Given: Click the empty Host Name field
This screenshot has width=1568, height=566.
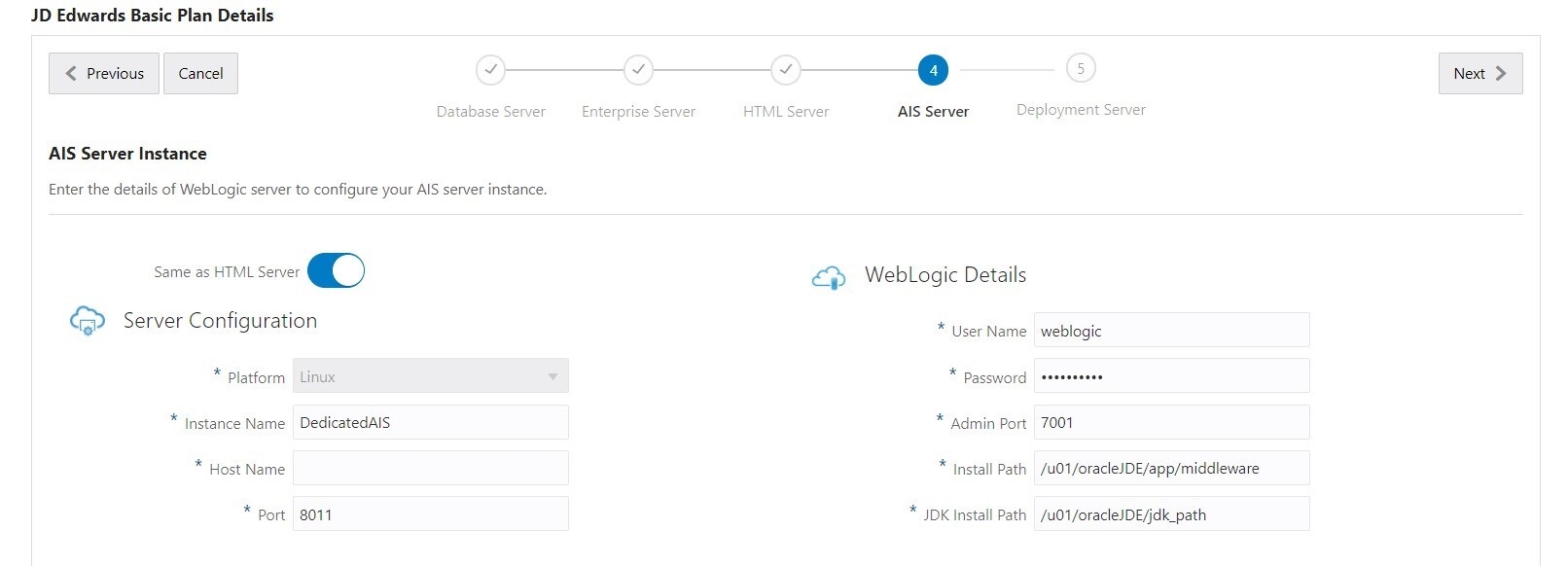Looking at the screenshot, I should (431, 468).
